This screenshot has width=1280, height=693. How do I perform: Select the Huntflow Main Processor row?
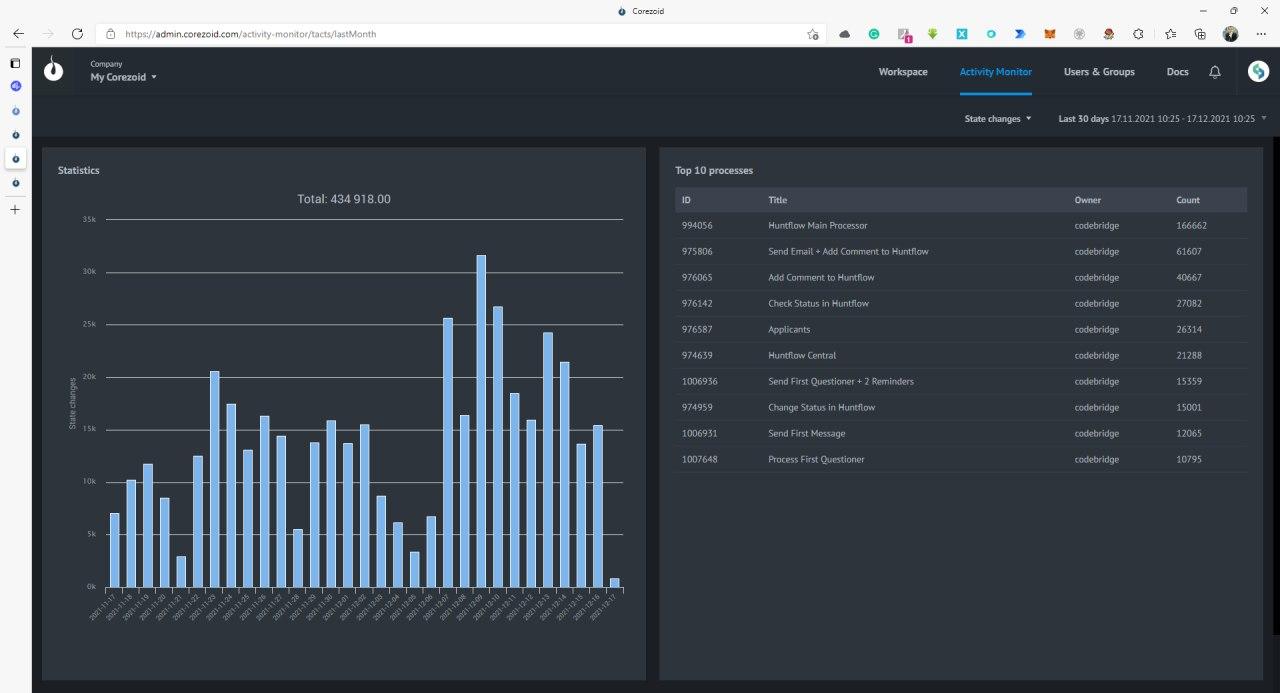pyautogui.click(x=818, y=226)
